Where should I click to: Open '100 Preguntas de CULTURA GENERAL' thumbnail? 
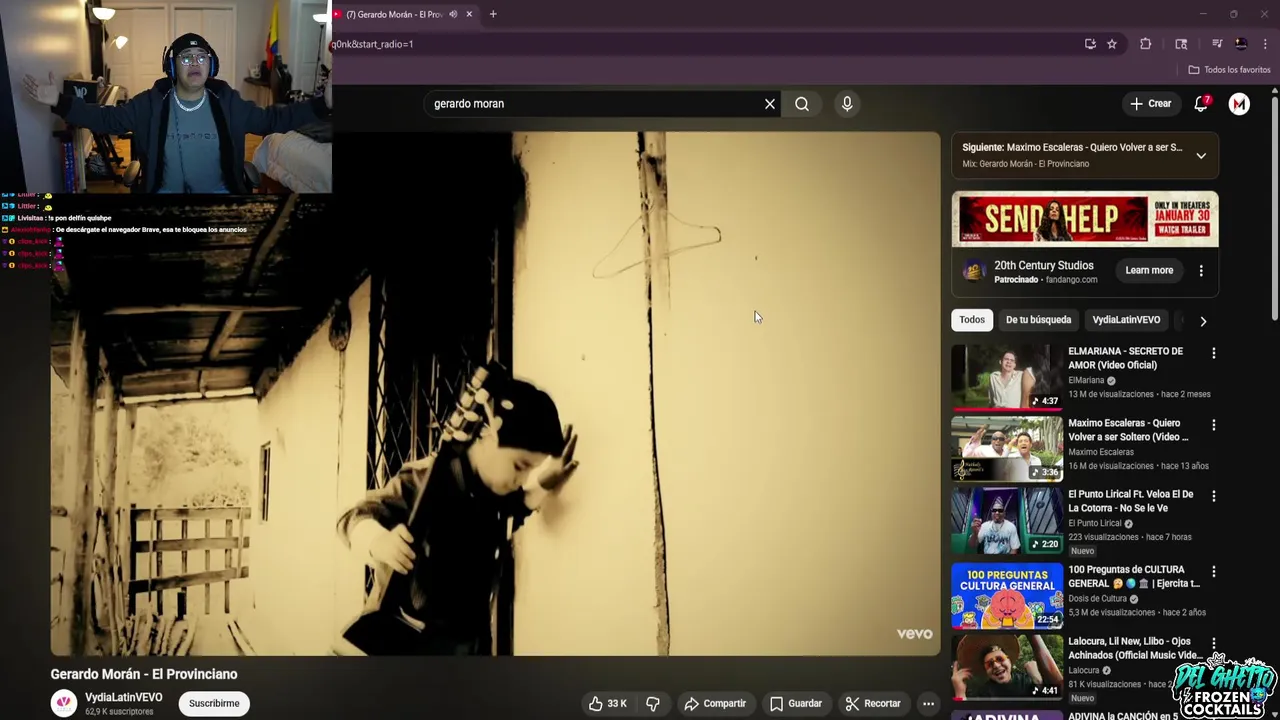tap(1007, 595)
